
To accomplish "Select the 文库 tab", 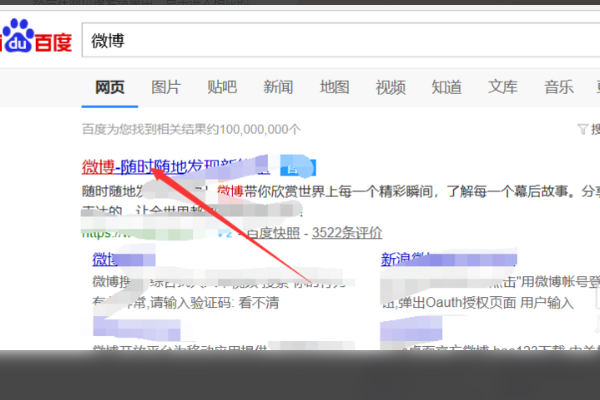I will tap(503, 87).
